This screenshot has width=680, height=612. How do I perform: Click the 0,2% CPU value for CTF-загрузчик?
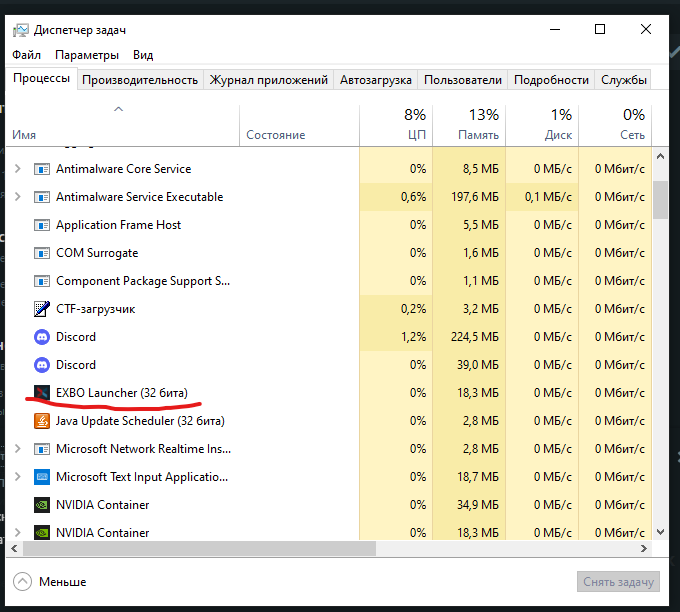[x=414, y=309]
